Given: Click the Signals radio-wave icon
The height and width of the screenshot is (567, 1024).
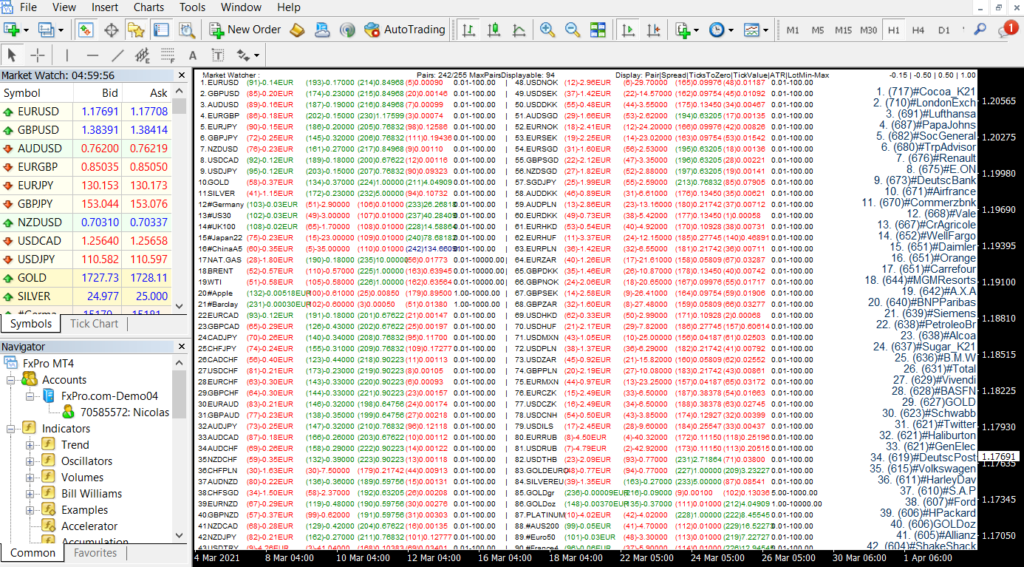Looking at the screenshot, I should tap(347, 29).
